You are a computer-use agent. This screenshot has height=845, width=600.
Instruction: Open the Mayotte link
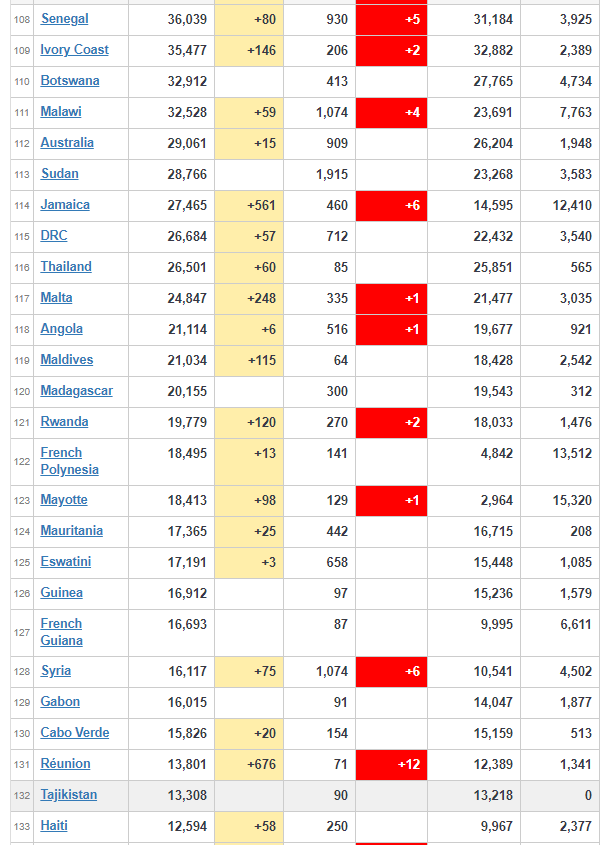coord(64,500)
